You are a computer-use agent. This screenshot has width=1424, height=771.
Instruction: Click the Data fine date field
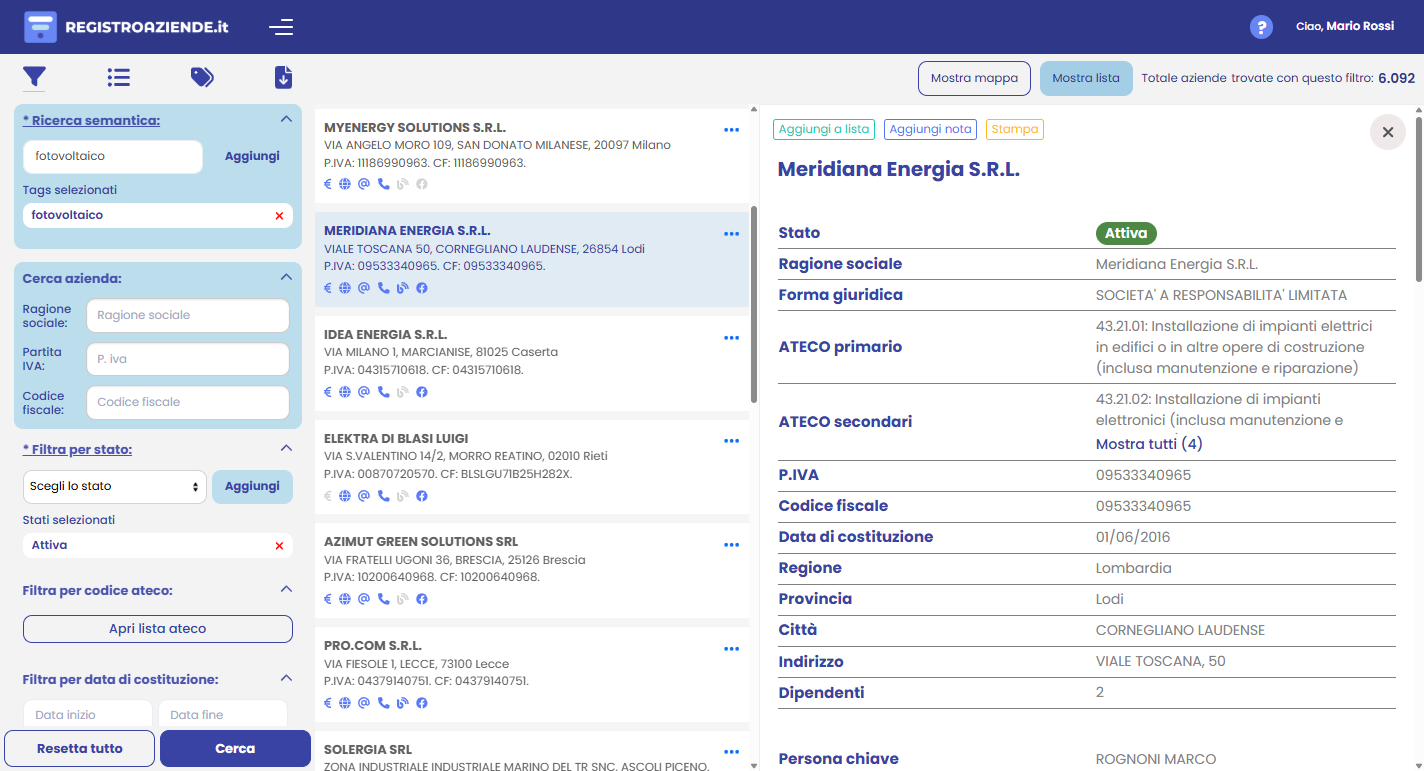(223, 714)
